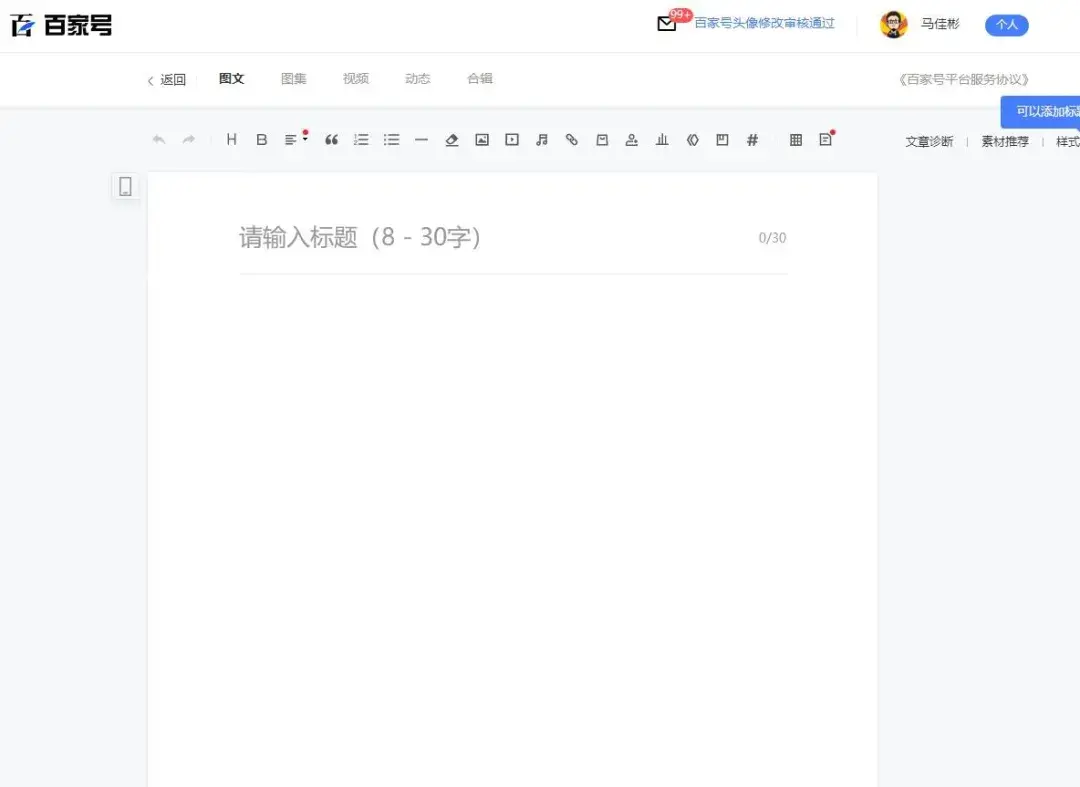
Task: Click the add person icon in the toolbar
Action: [632, 140]
